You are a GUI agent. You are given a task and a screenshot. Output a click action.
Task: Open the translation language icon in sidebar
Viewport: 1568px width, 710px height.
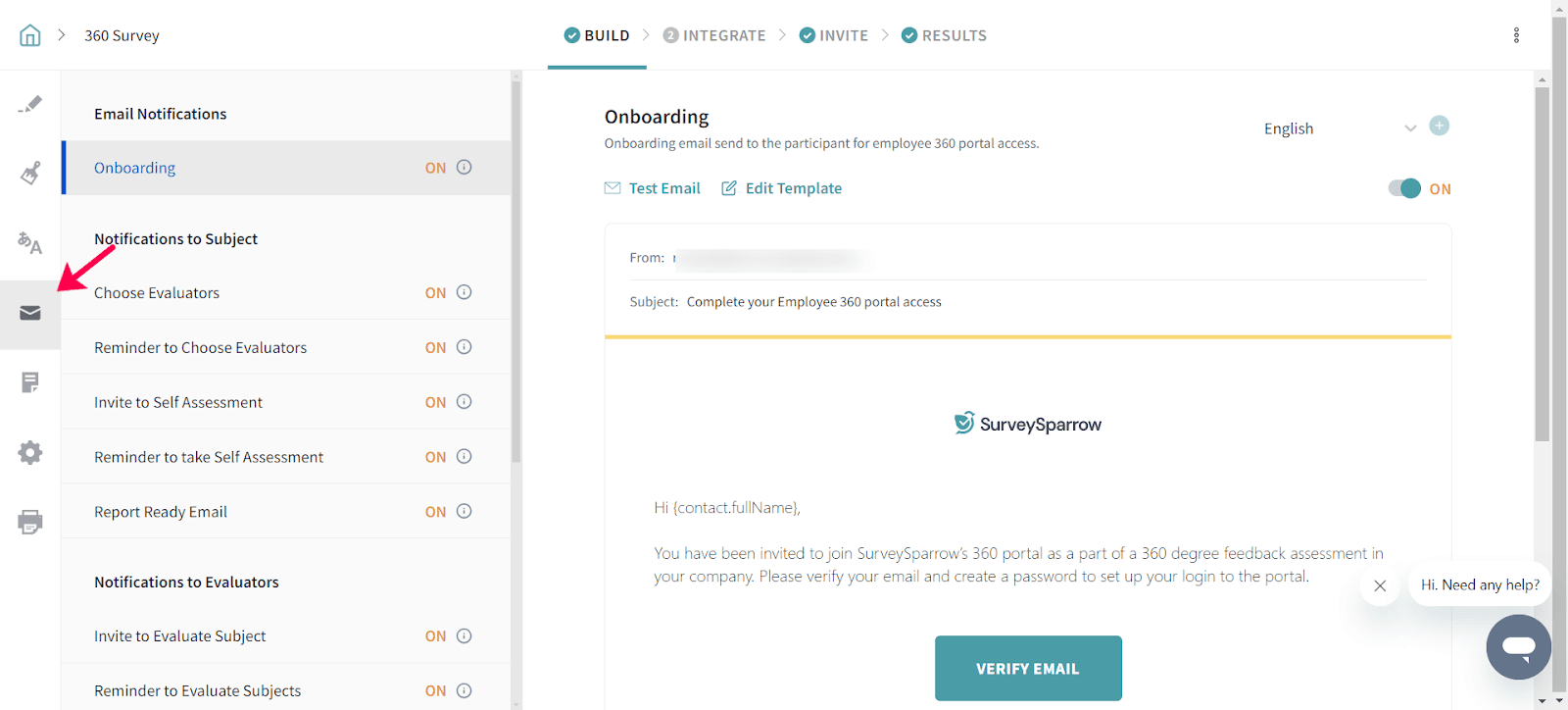30,242
